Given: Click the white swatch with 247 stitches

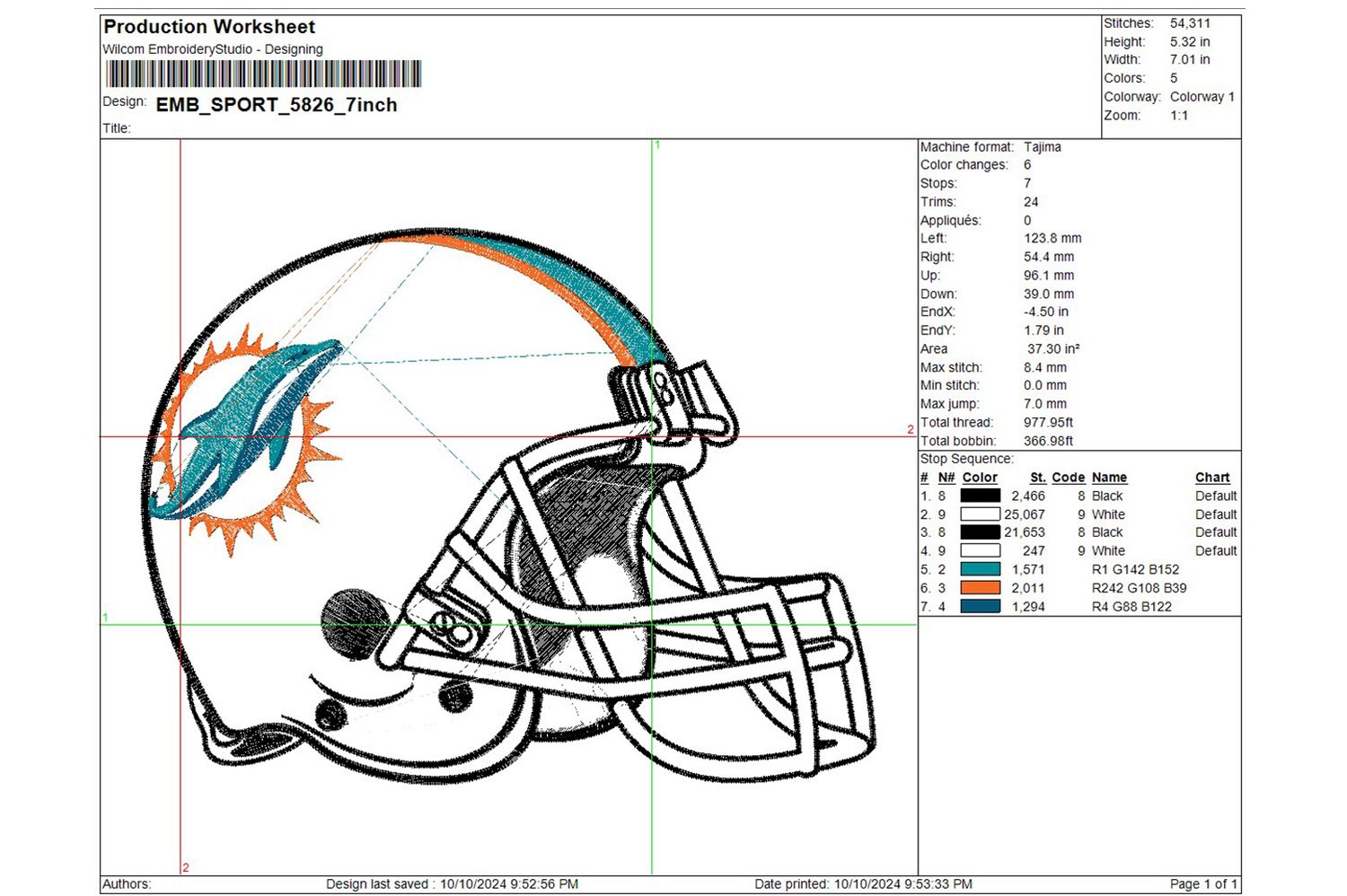Looking at the screenshot, I should tap(980, 551).
